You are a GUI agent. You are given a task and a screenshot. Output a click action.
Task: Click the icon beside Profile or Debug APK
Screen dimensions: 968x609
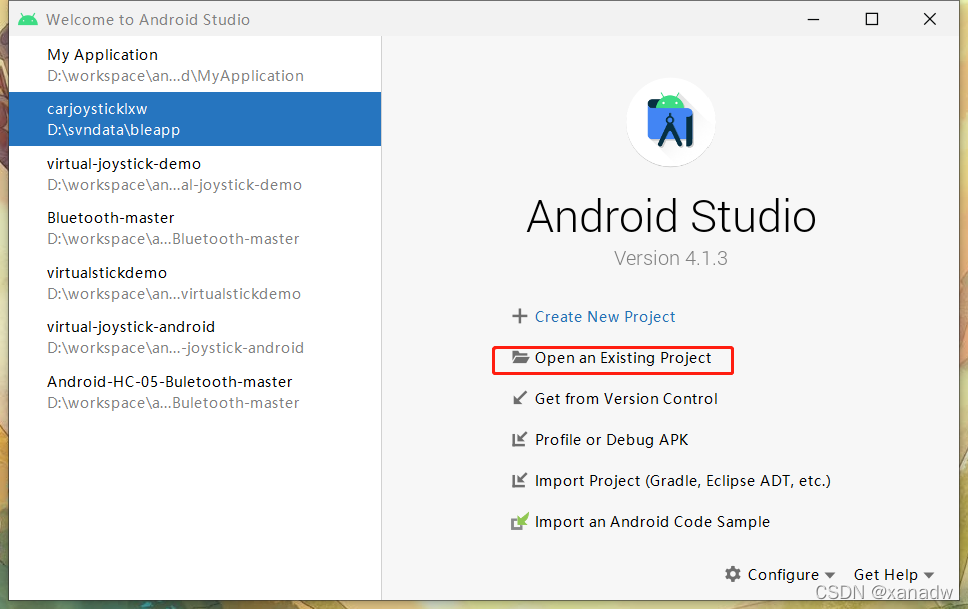click(520, 439)
